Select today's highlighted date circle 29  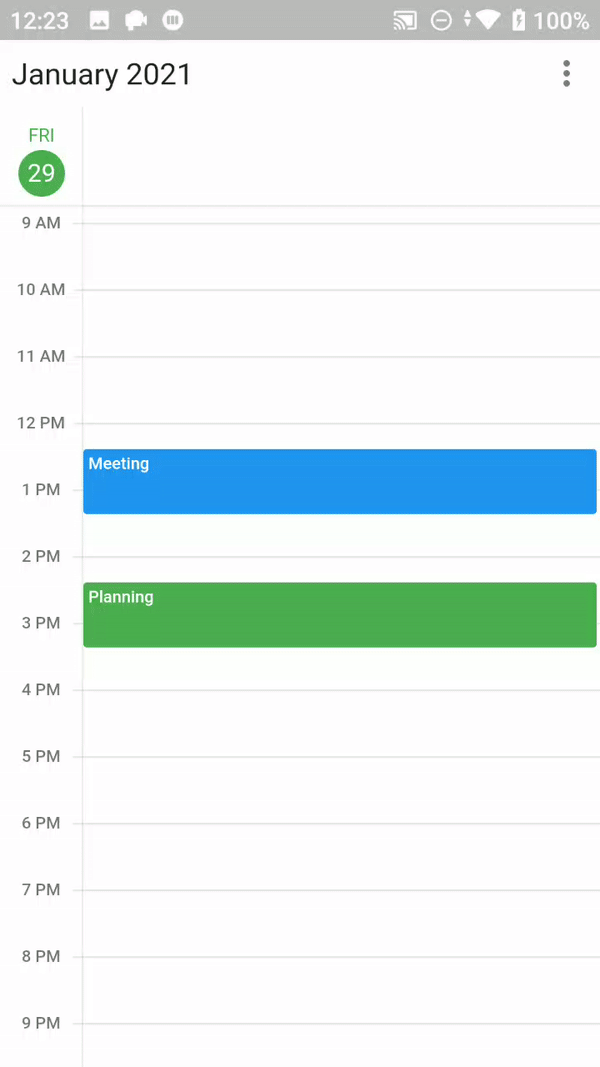pos(41,173)
